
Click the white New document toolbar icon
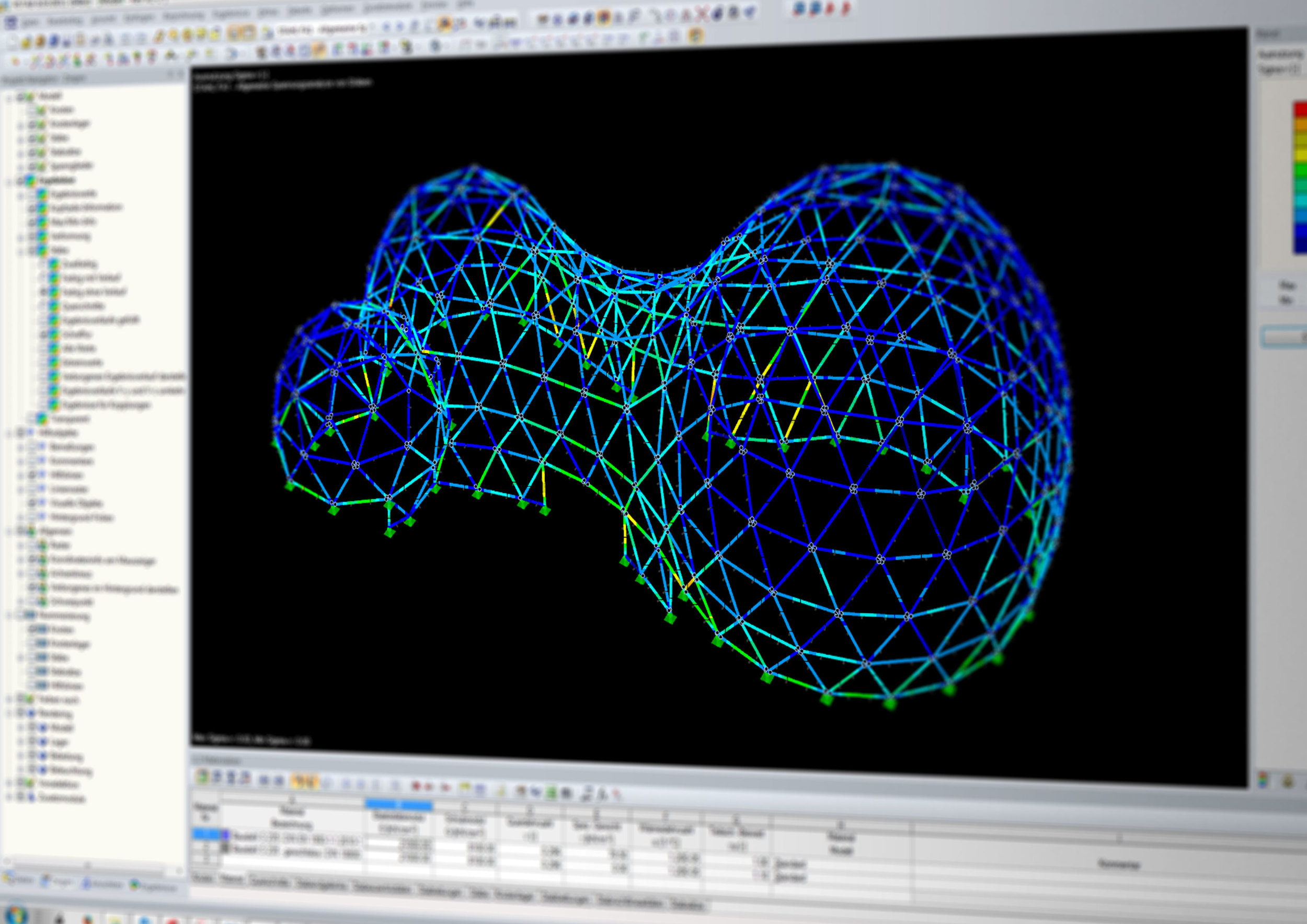point(12,42)
